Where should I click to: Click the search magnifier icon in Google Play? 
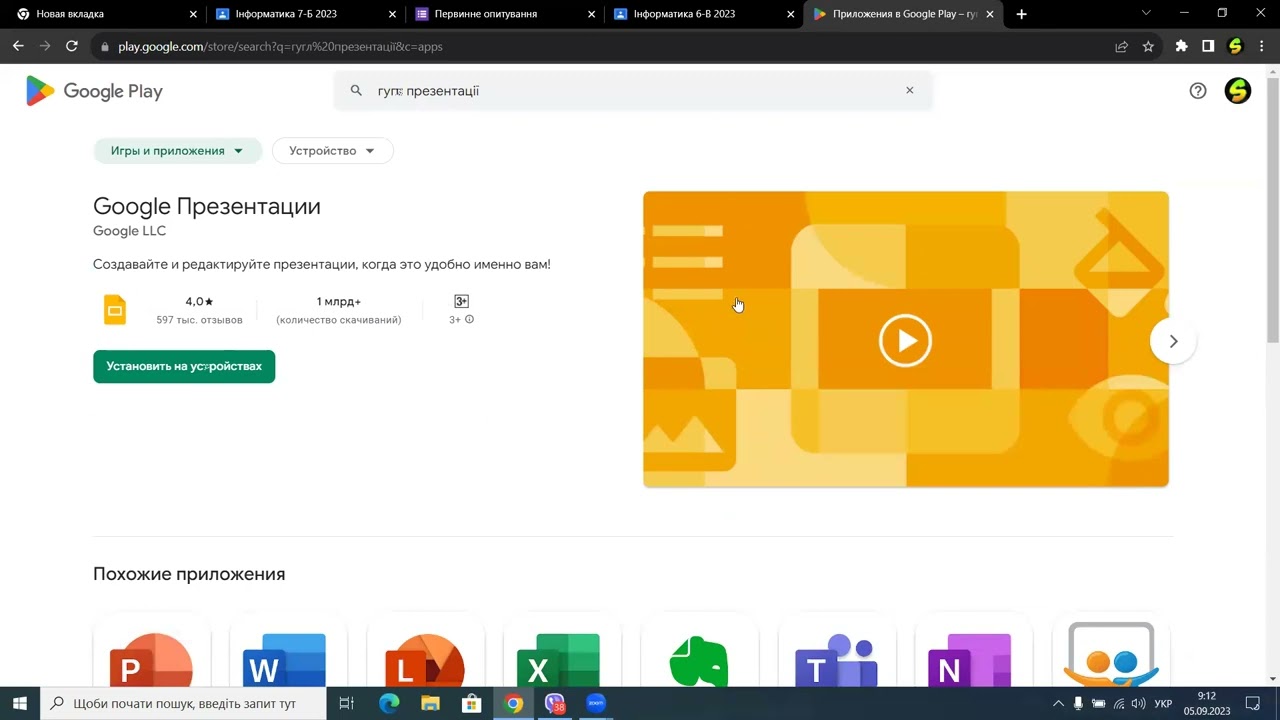[x=356, y=91]
